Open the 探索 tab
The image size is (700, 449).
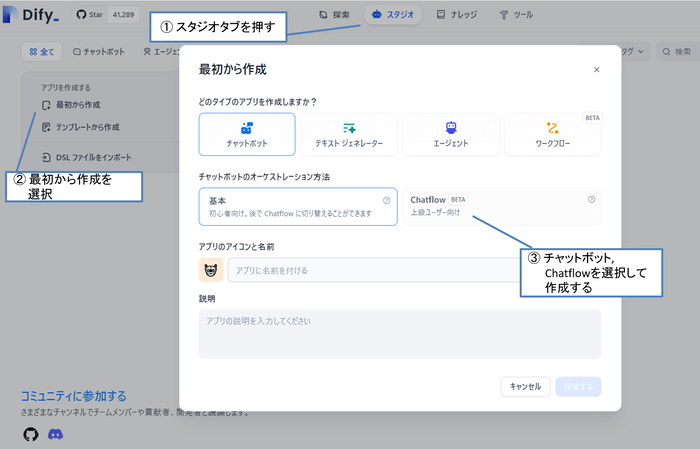[334, 15]
